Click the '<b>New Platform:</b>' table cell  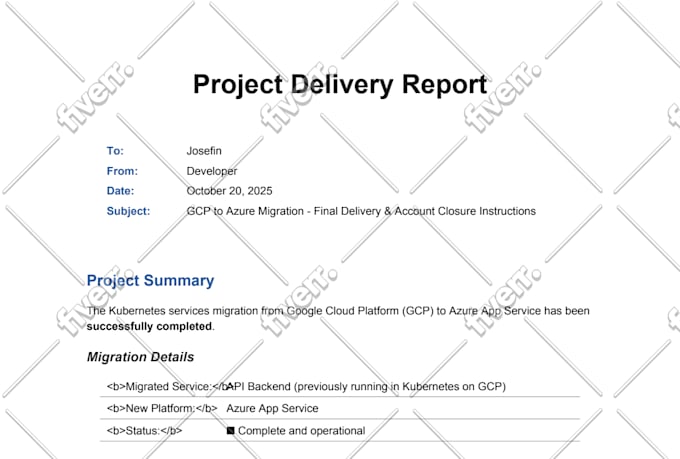click(x=162, y=409)
